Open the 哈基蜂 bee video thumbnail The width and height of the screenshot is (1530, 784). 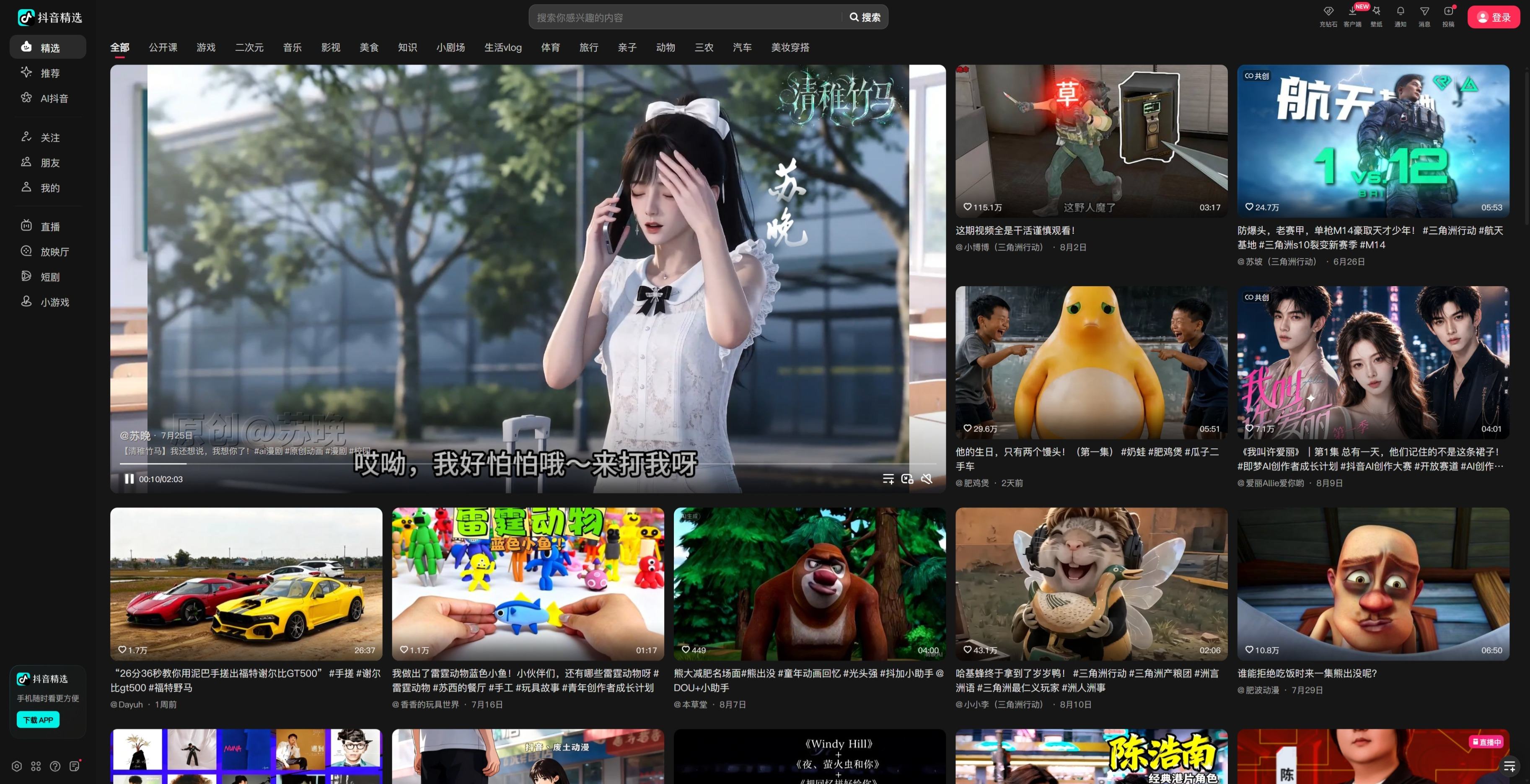[x=1091, y=584]
